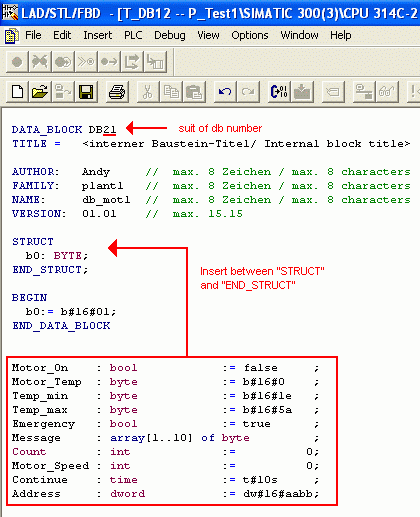
Task: Click the Address variable name
Action: pos(36,494)
